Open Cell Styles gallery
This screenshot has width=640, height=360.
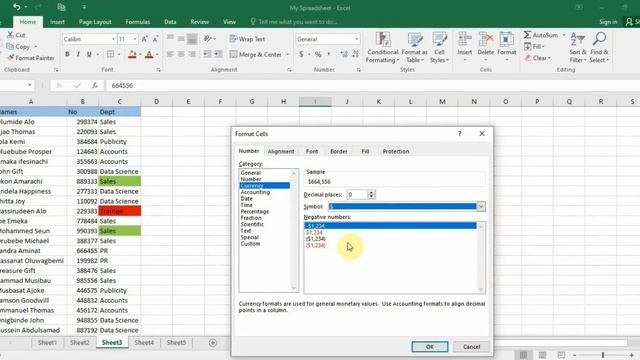click(439, 48)
